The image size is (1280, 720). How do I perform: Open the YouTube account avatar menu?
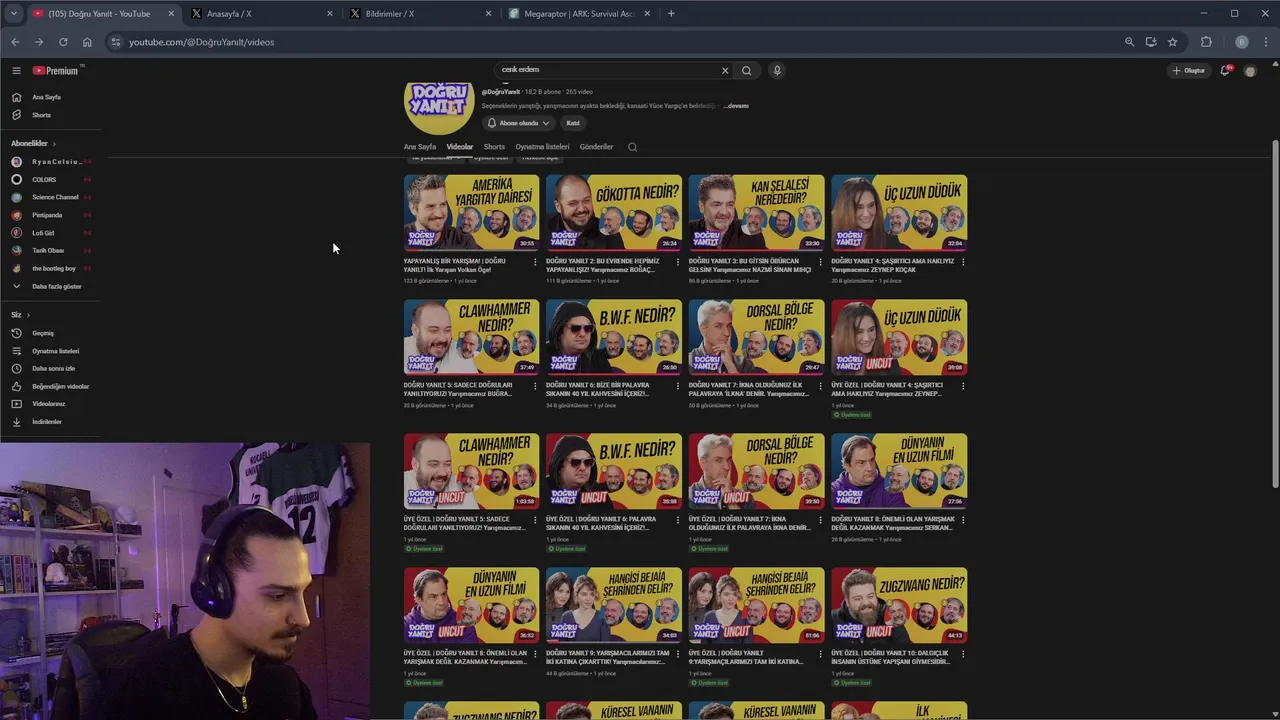click(x=1250, y=71)
